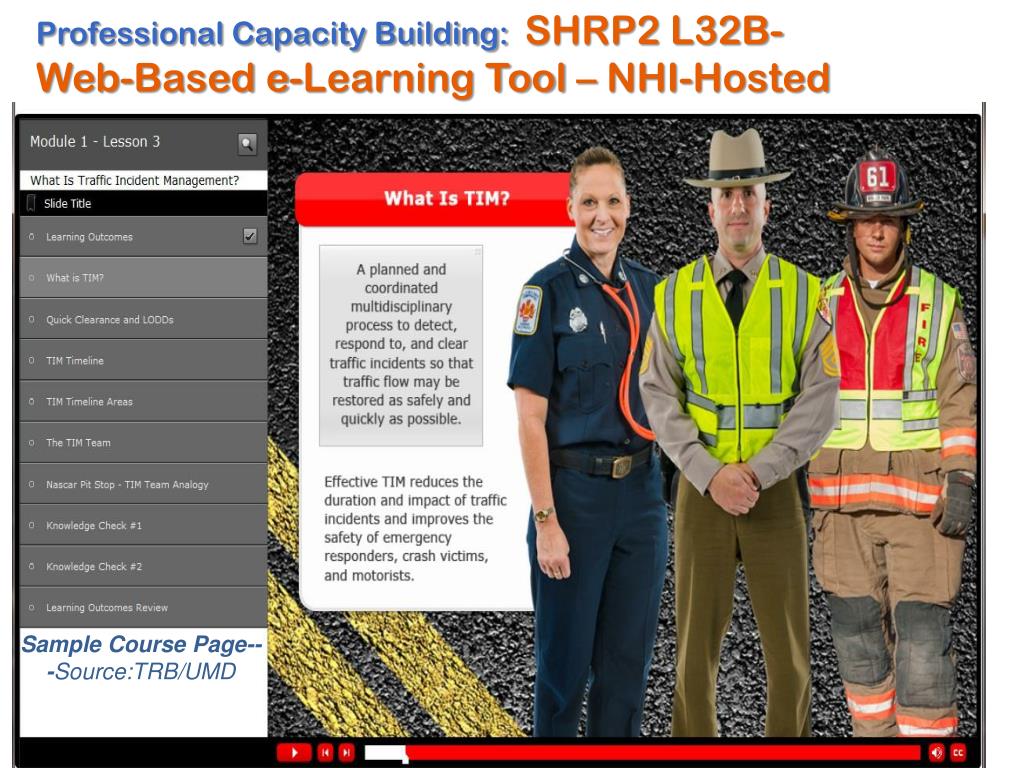1024x768 pixels.
Task: Select 'What is TIM?' in table of contents
Action: [x=75, y=278]
